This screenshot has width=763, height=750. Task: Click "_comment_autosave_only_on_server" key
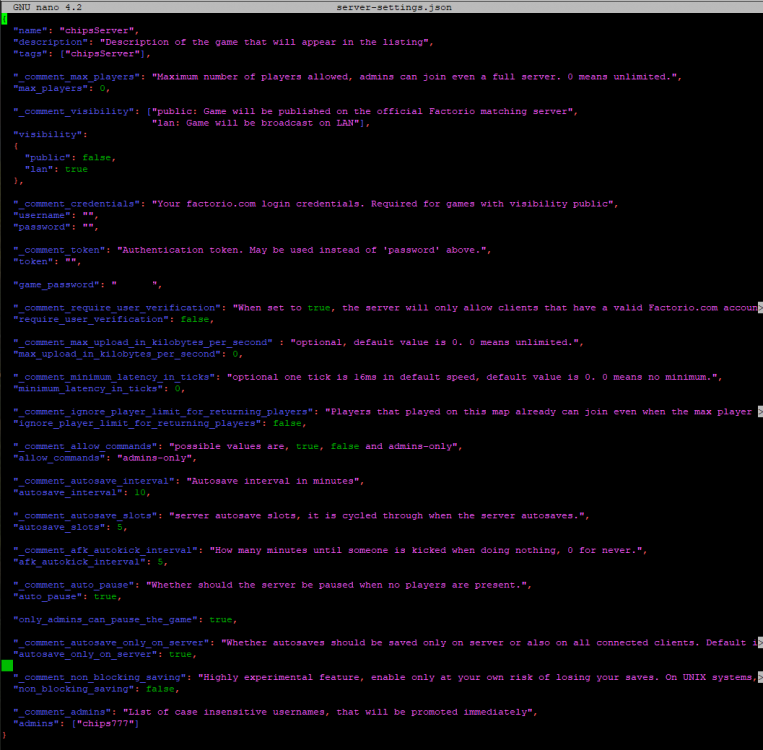click(x=111, y=643)
